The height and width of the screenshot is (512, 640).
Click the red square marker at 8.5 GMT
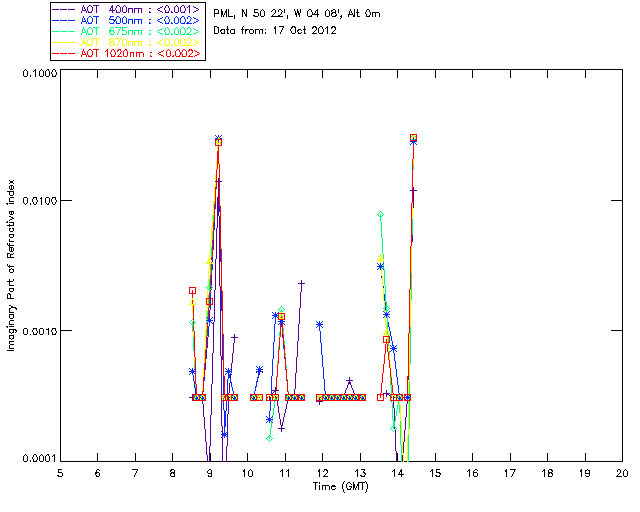coord(192,291)
